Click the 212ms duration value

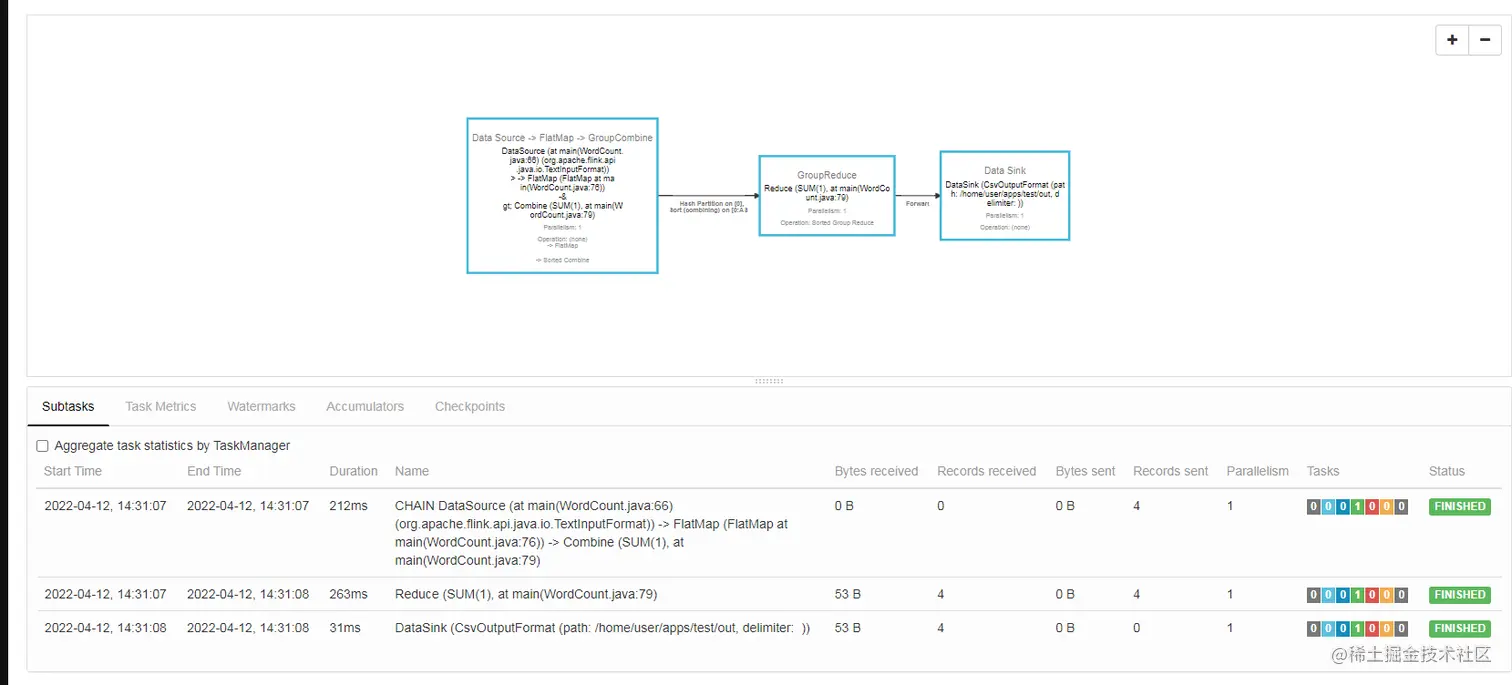[348, 506]
